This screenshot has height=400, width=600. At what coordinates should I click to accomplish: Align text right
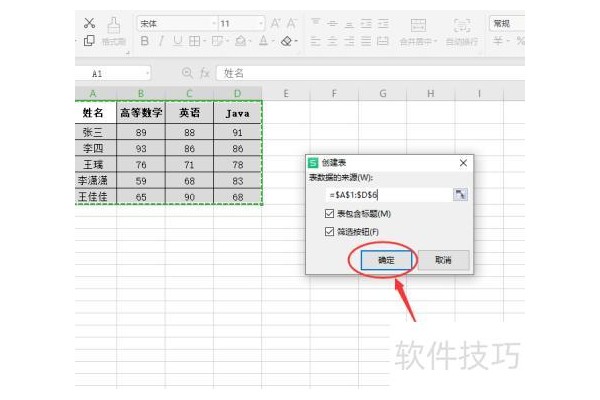point(349,41)
